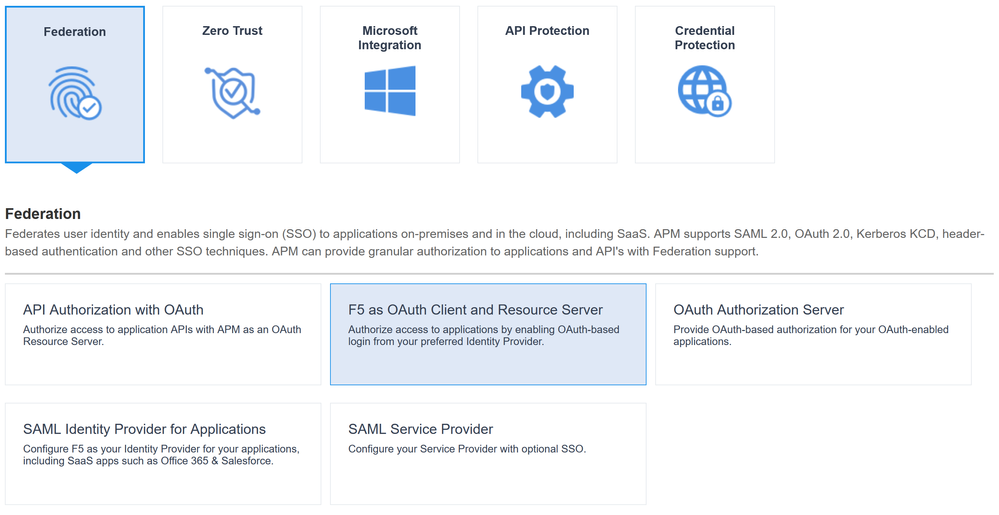Switch to the Zero Trust tab
Viewport: 999px width, 515px height.
pyautogui.click(x=232, y=31)
